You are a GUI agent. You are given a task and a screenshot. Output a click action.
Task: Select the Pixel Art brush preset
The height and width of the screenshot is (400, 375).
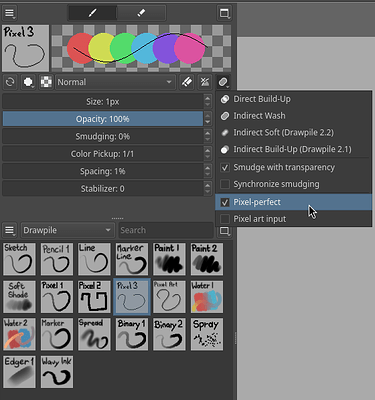tap(169, 297)
